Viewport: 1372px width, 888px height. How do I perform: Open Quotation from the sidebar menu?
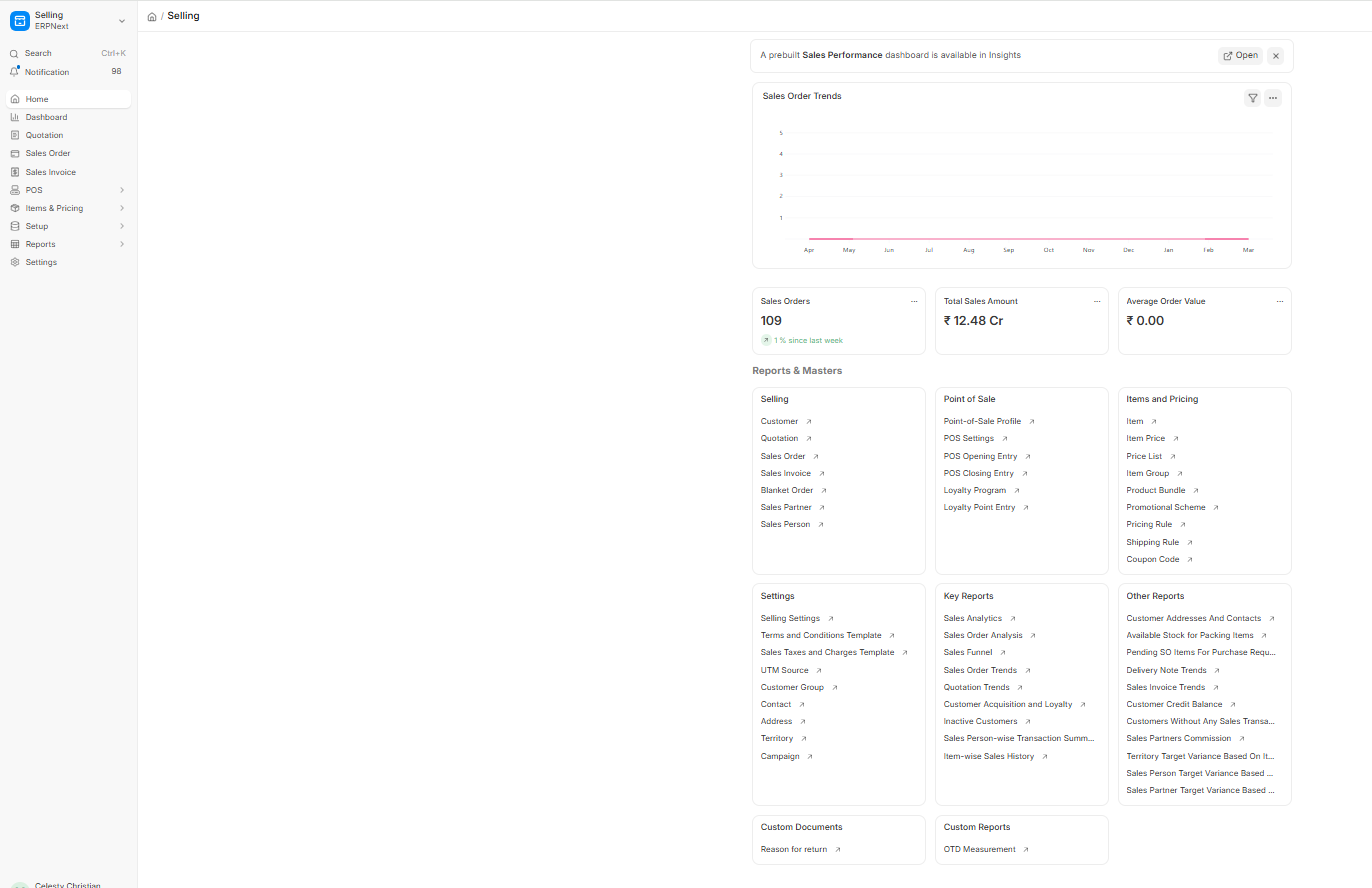point(68,135)
